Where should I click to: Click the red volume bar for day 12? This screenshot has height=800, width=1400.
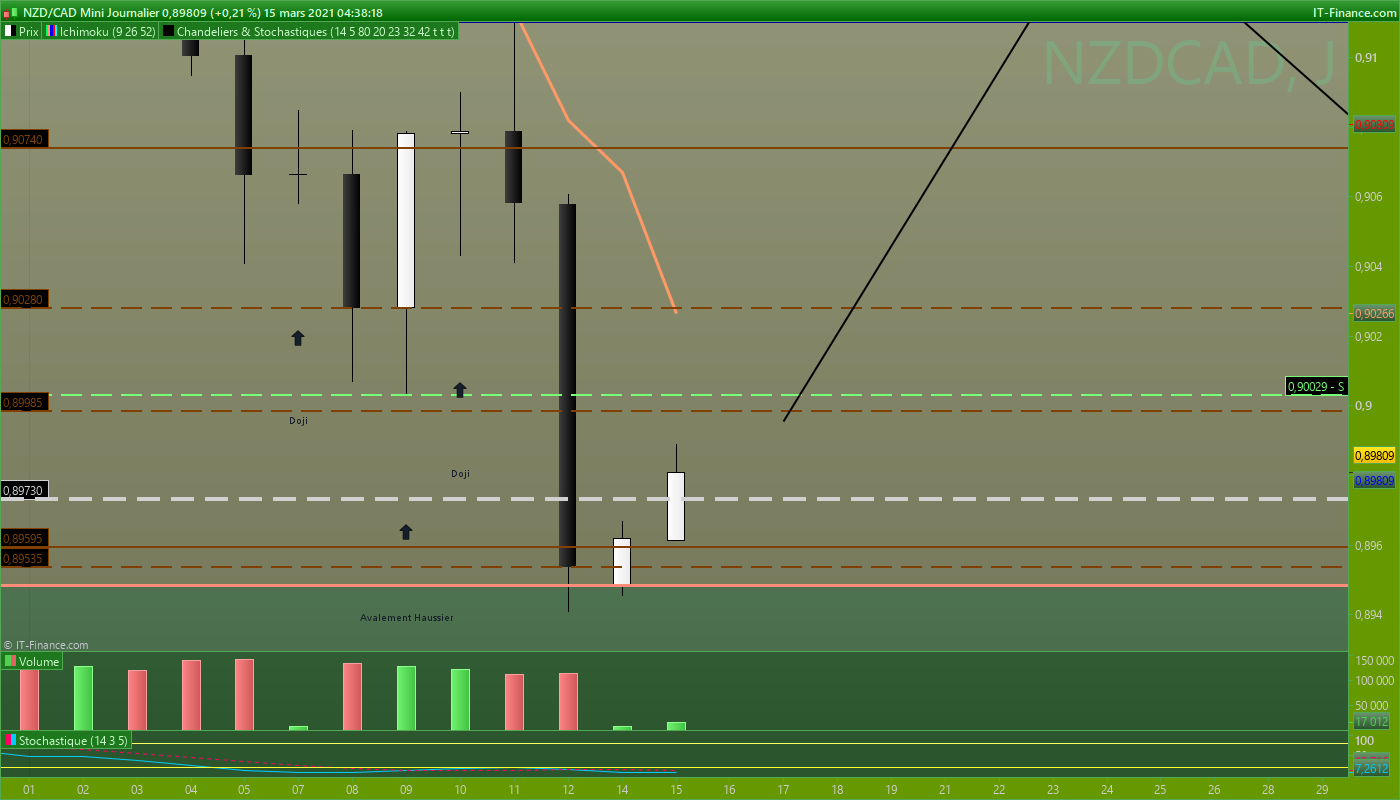point(568,702)
